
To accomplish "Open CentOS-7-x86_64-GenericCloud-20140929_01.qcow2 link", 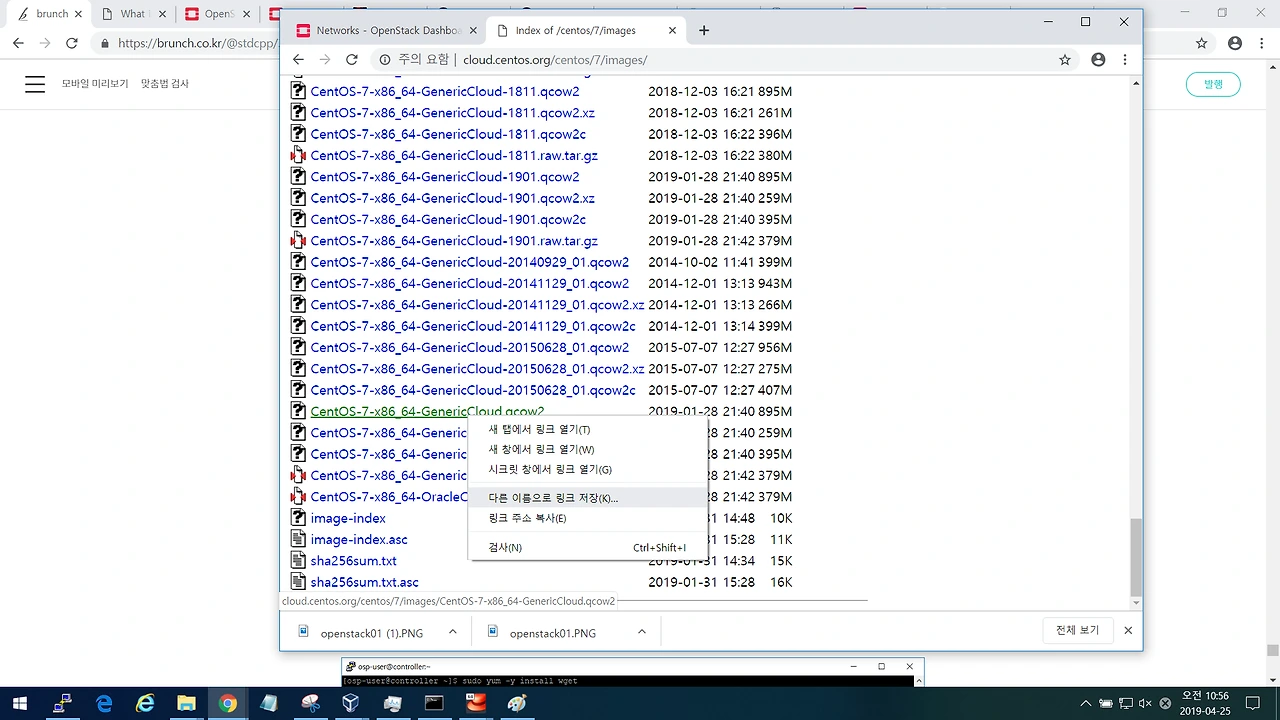I will (470, 262).
